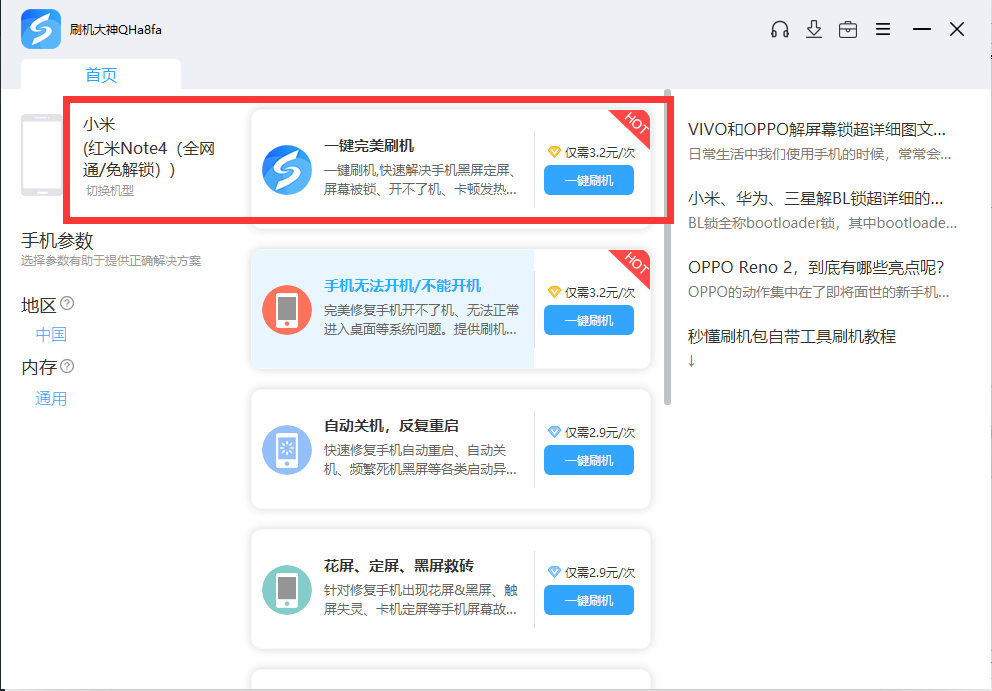This screenshot has height=691, width=992.
Task: Open 手机无法开机/不能开机 title link
Action: pos(402,285)
